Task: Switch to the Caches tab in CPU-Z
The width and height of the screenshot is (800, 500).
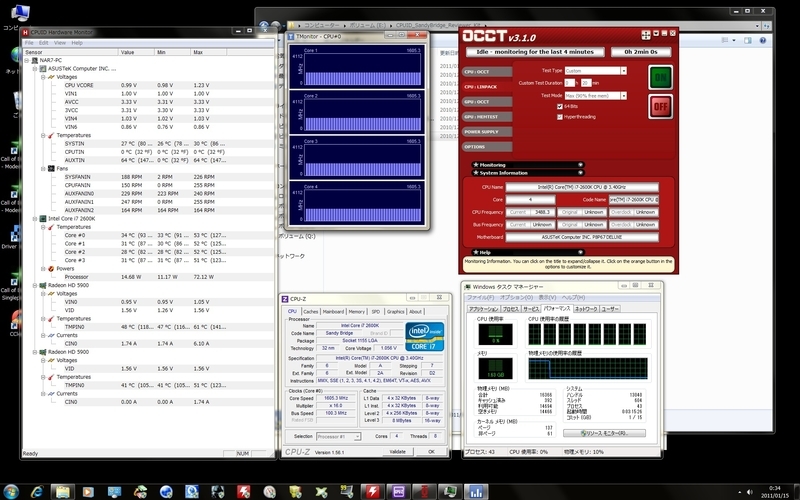Action: pyautogui.click(x=310, y=312)
